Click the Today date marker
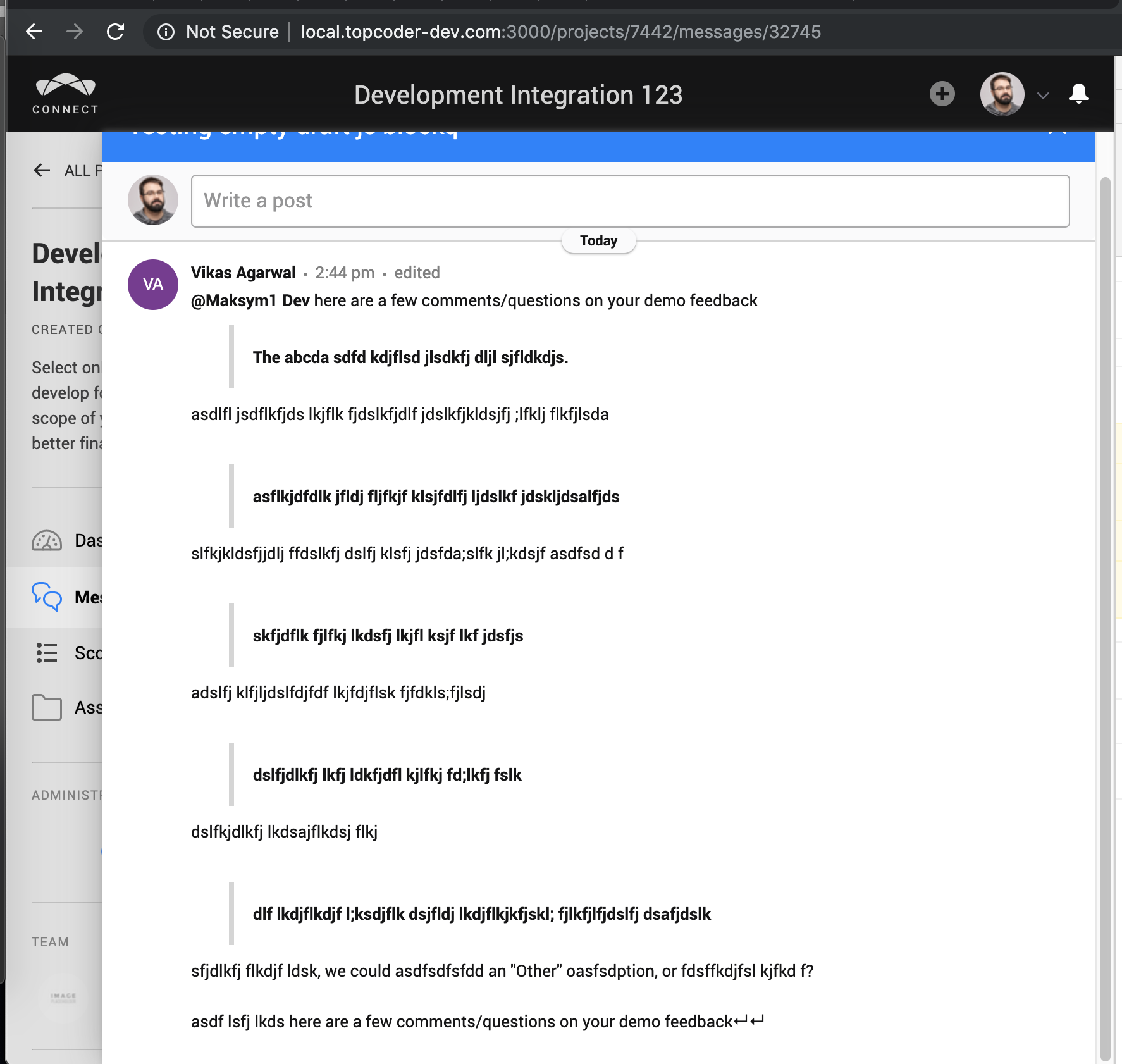 click(x=598, y=241)
